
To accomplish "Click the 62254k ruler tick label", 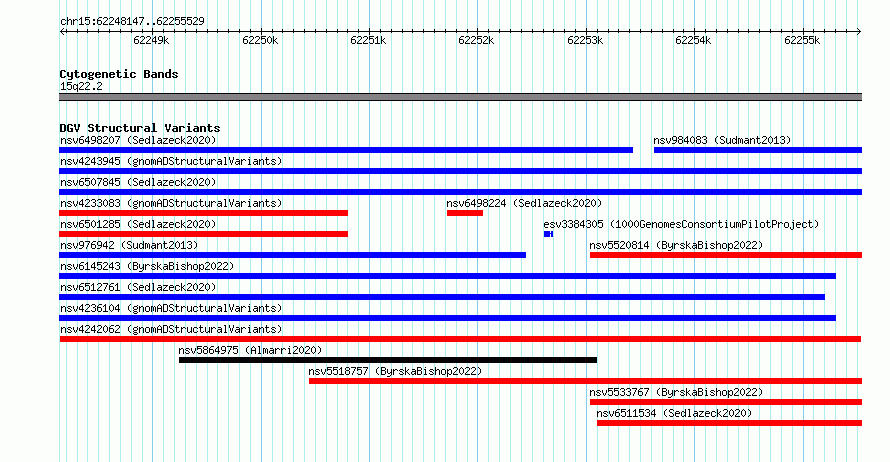I will tap(693, 40).
